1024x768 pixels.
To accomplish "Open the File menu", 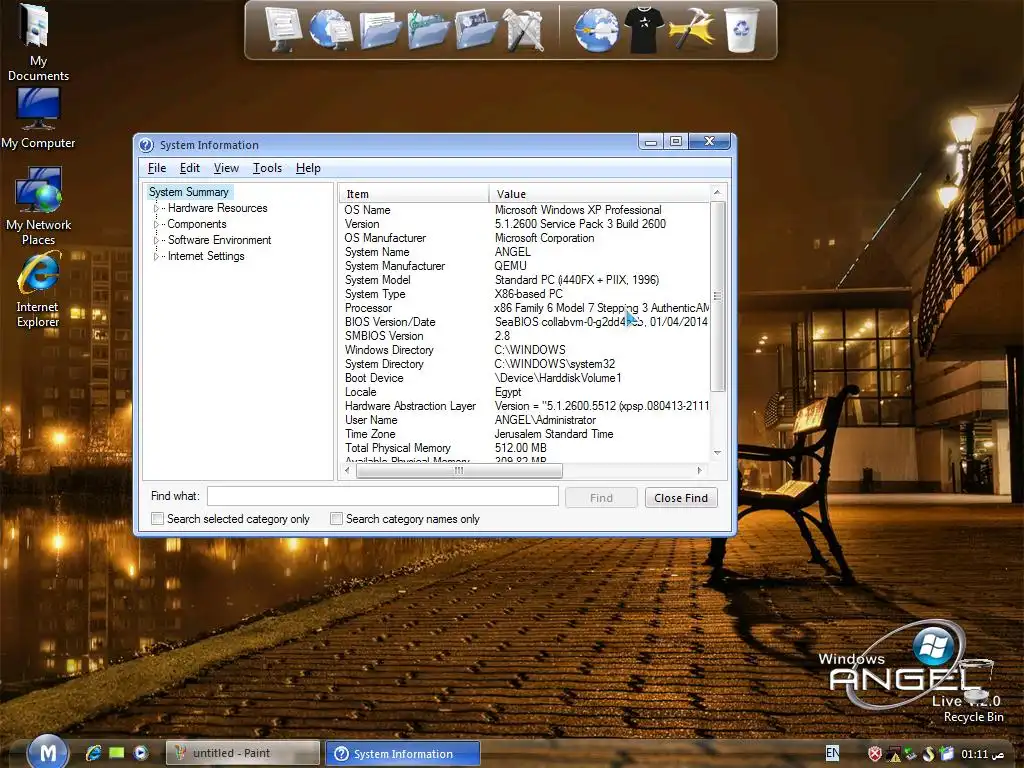I will (x=157, y=168).
